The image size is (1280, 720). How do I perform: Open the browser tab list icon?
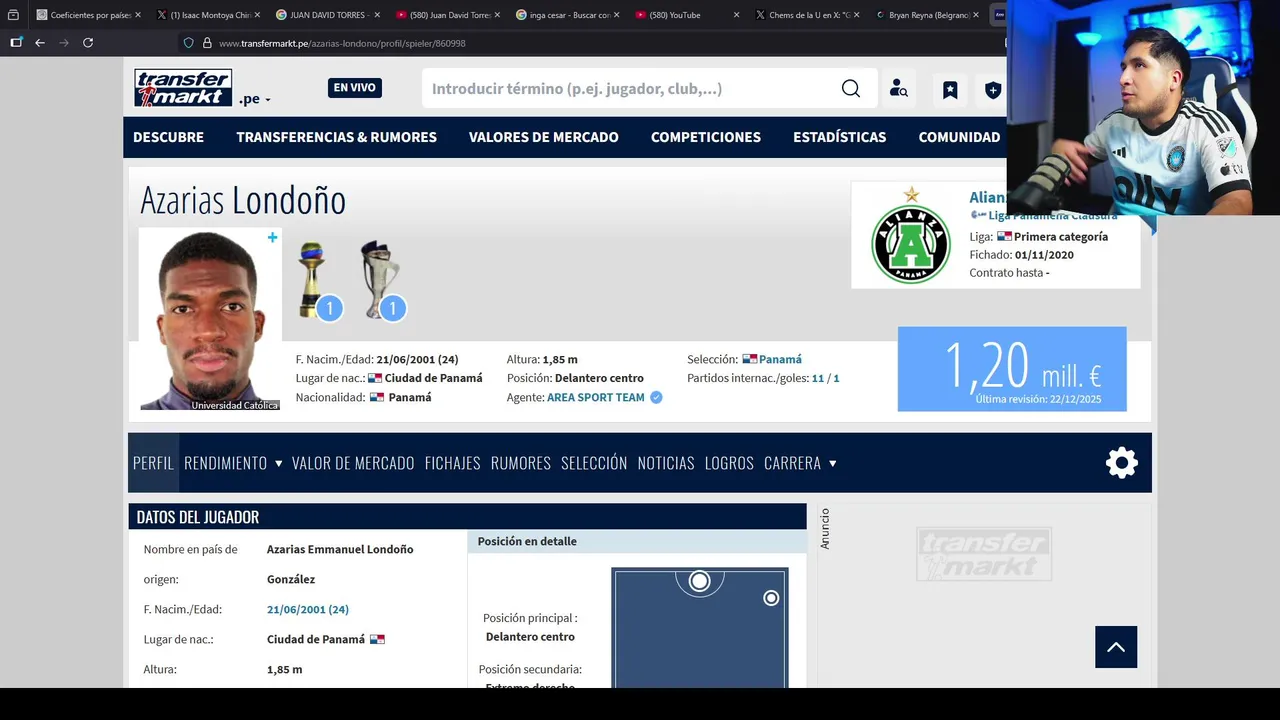[13, 15]
